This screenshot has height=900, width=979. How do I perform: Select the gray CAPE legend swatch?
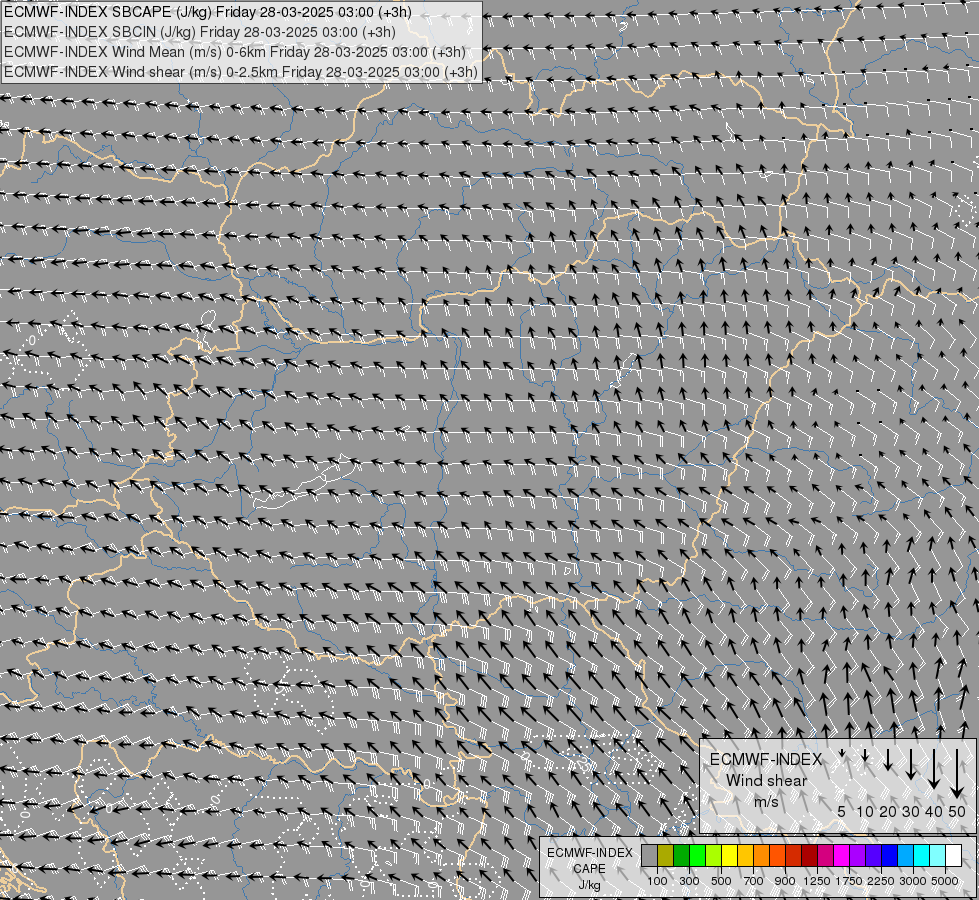[x=650, y=856]
